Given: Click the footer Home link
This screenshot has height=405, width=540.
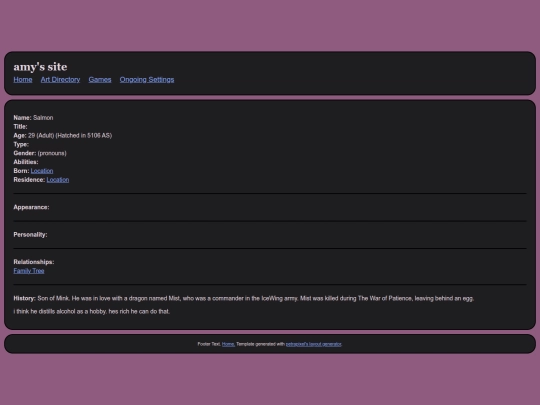Looking at the screenshot, I should click(228, 344).
